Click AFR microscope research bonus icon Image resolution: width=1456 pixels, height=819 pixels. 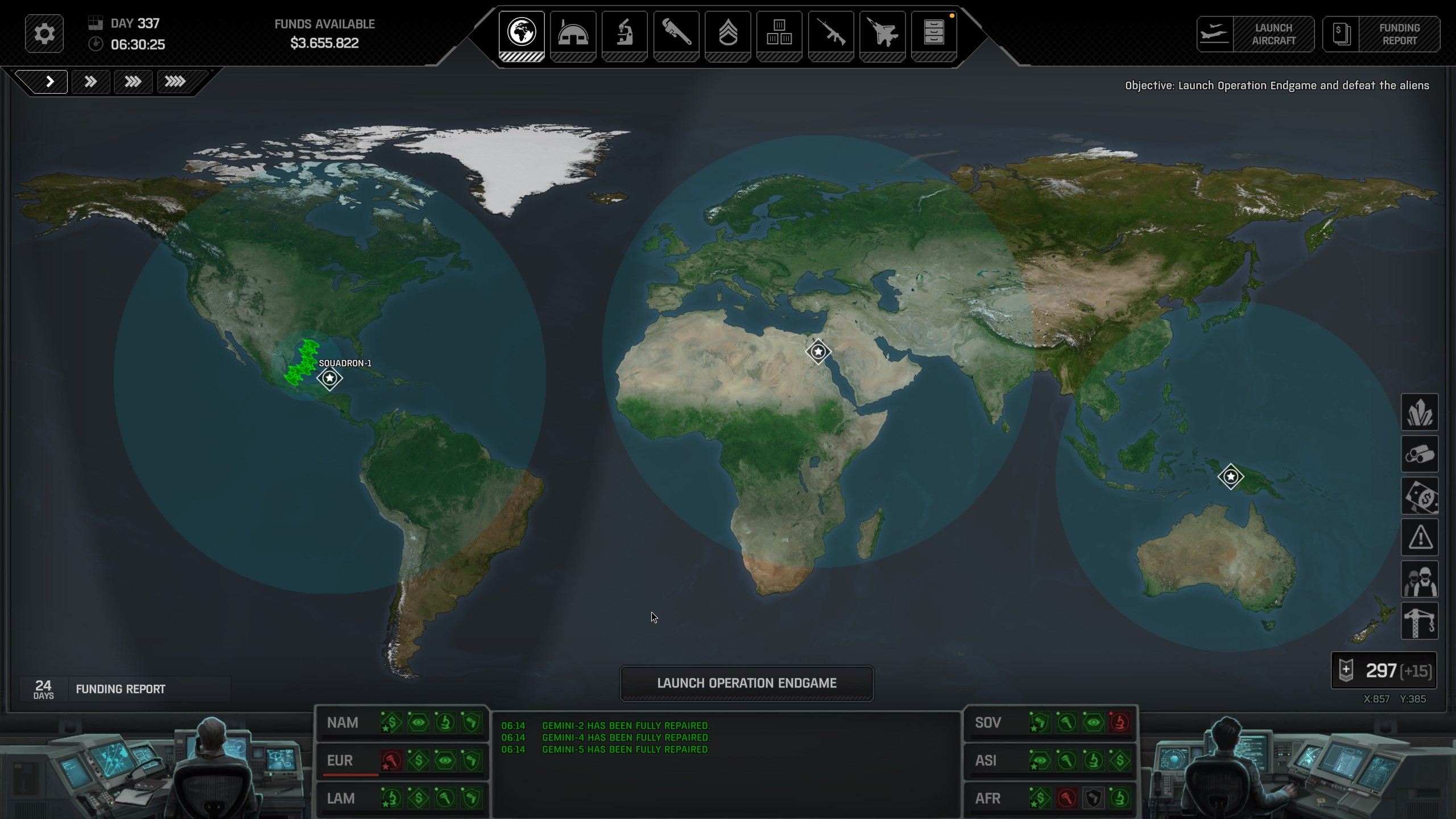(x=1120, y=799)
